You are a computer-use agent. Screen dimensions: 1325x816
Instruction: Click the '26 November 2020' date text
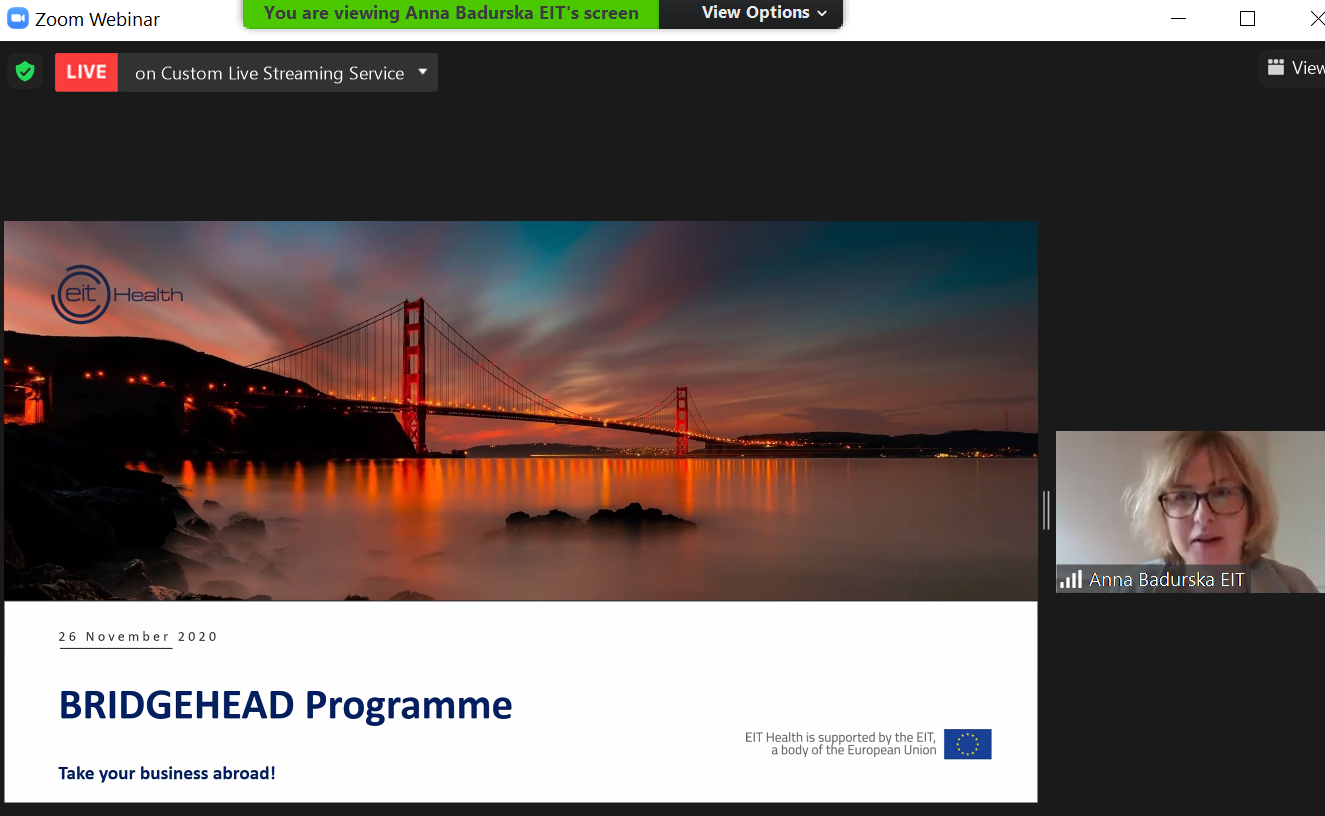point(138,636)
